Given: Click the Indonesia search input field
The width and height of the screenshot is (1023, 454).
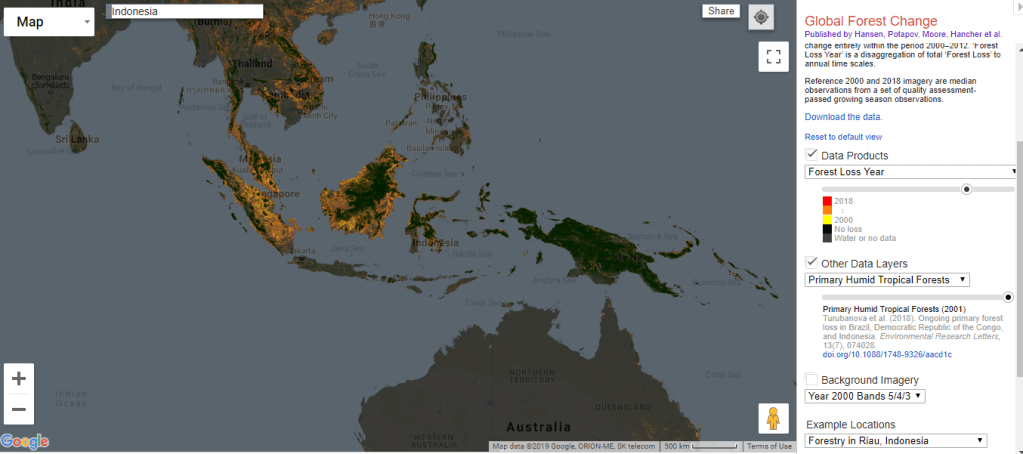Looking at the screenshot, I should 185,11.
